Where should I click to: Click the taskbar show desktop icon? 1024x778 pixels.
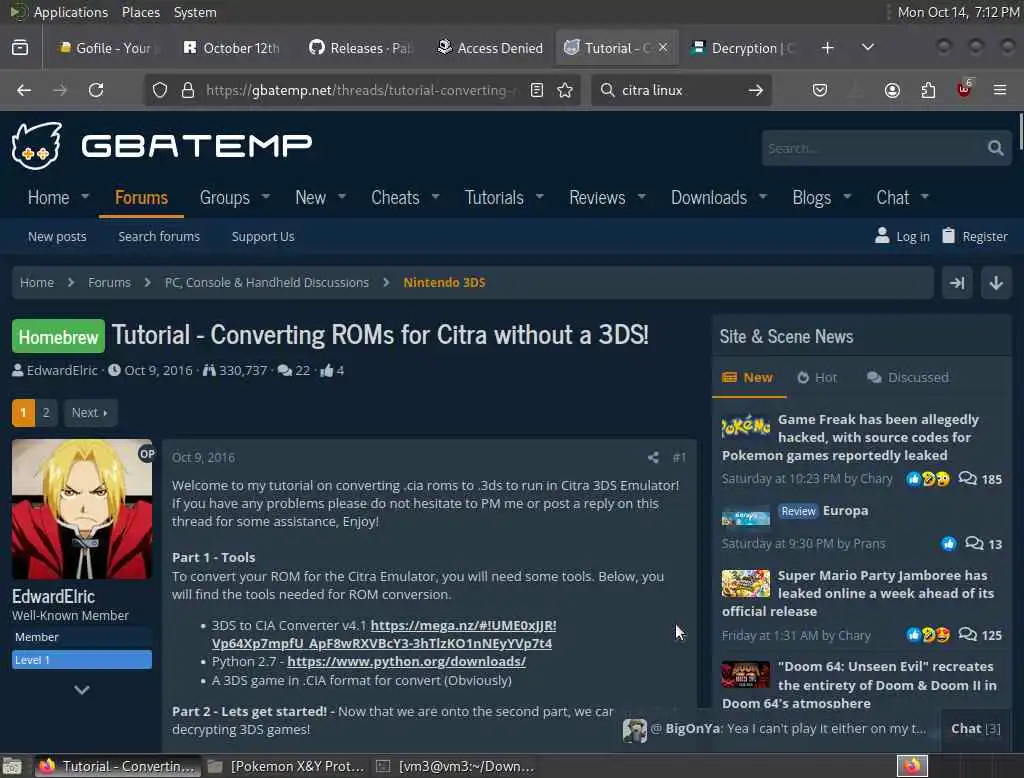point(12,766)
